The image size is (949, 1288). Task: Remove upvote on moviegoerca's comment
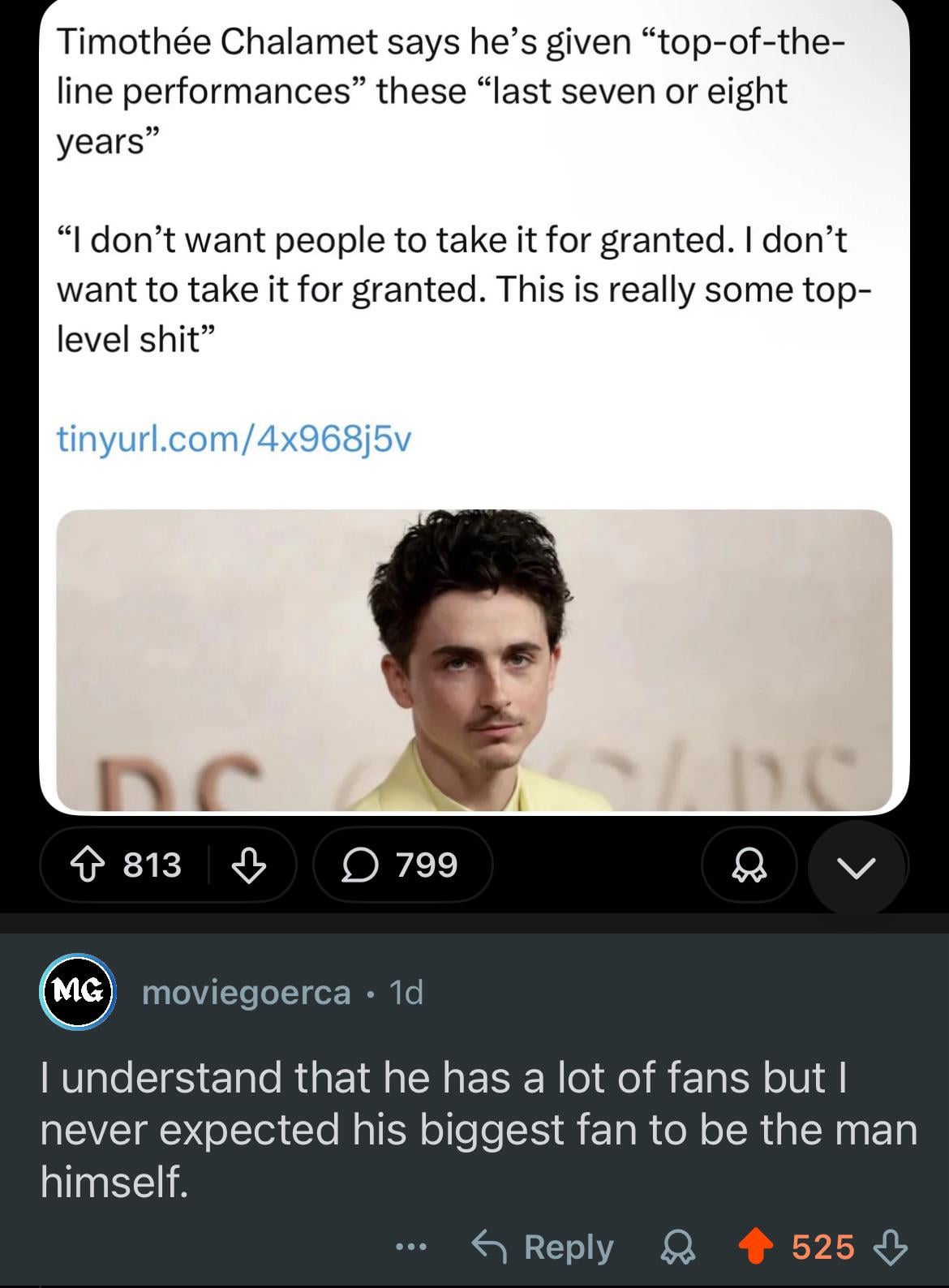(x=754, y=1247)
